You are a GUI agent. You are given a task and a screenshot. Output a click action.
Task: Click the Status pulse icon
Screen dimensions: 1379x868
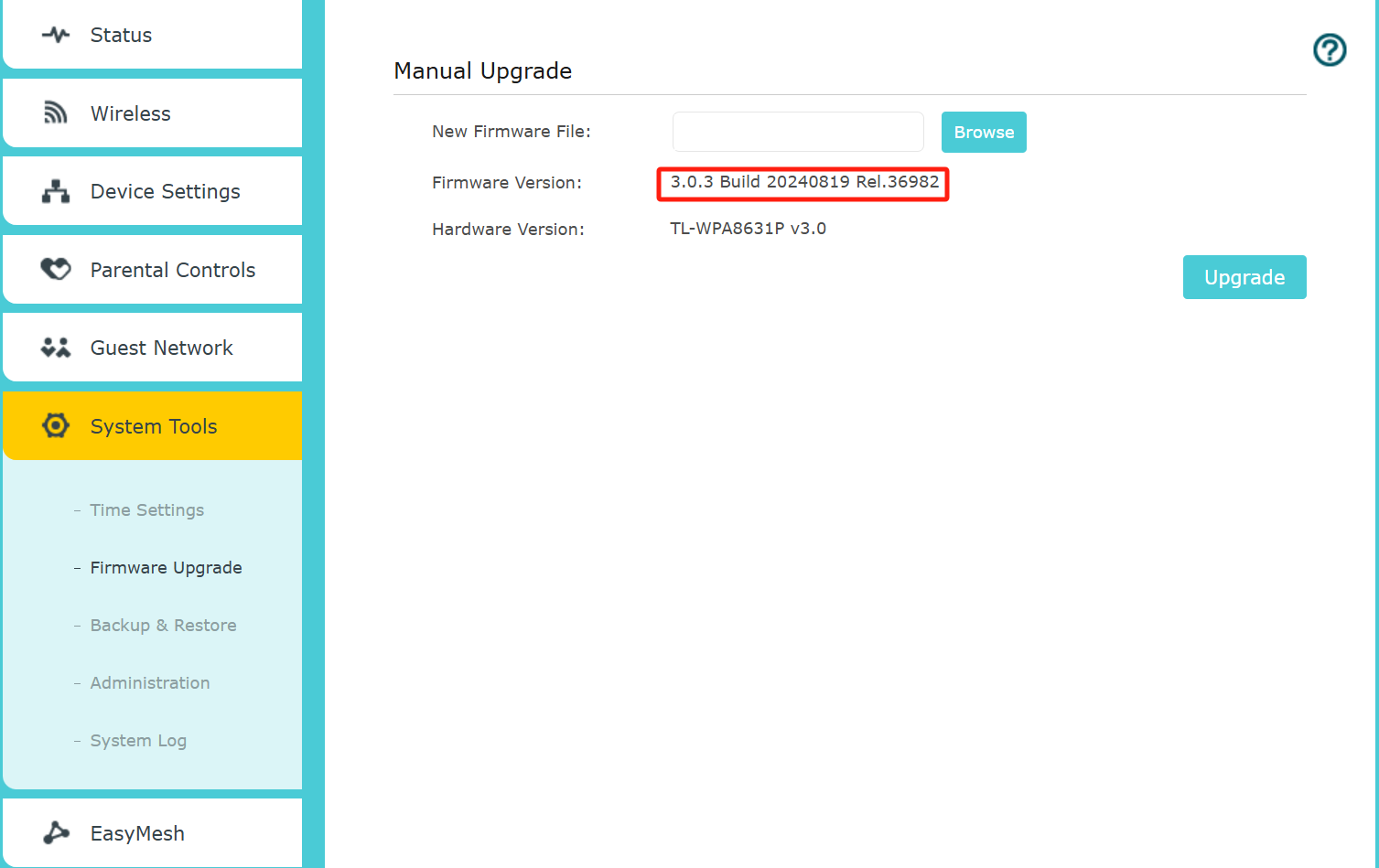coord(56,36)
